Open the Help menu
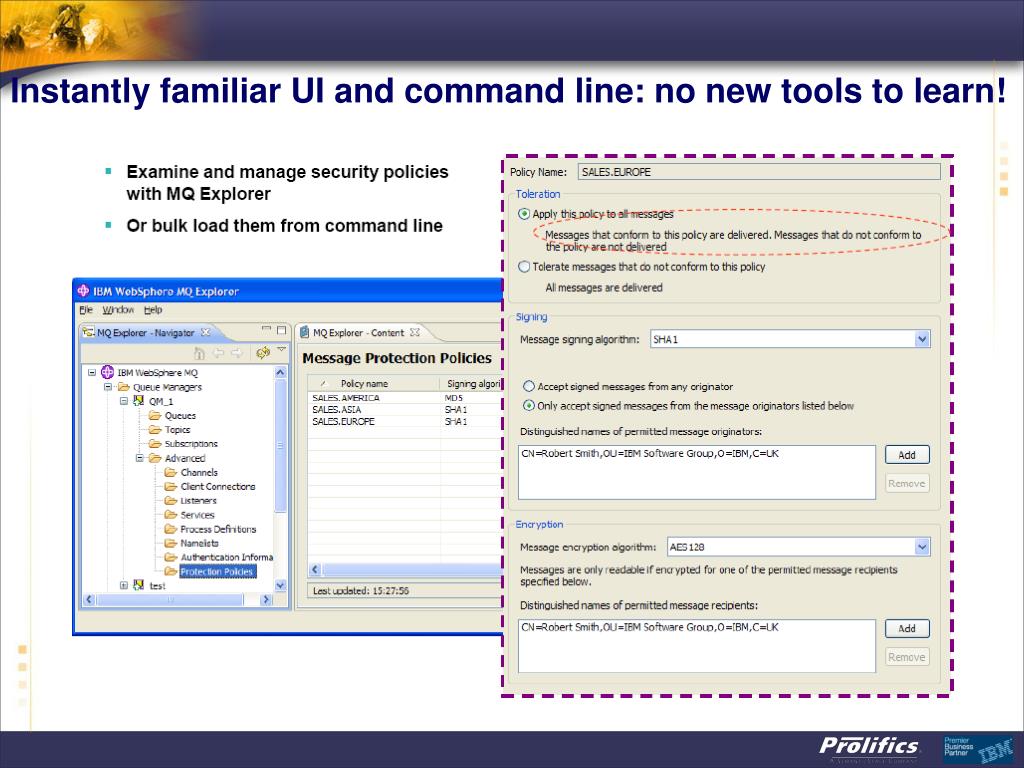The width and height of the screenshot is (1024, 768). tap(153, 310)
